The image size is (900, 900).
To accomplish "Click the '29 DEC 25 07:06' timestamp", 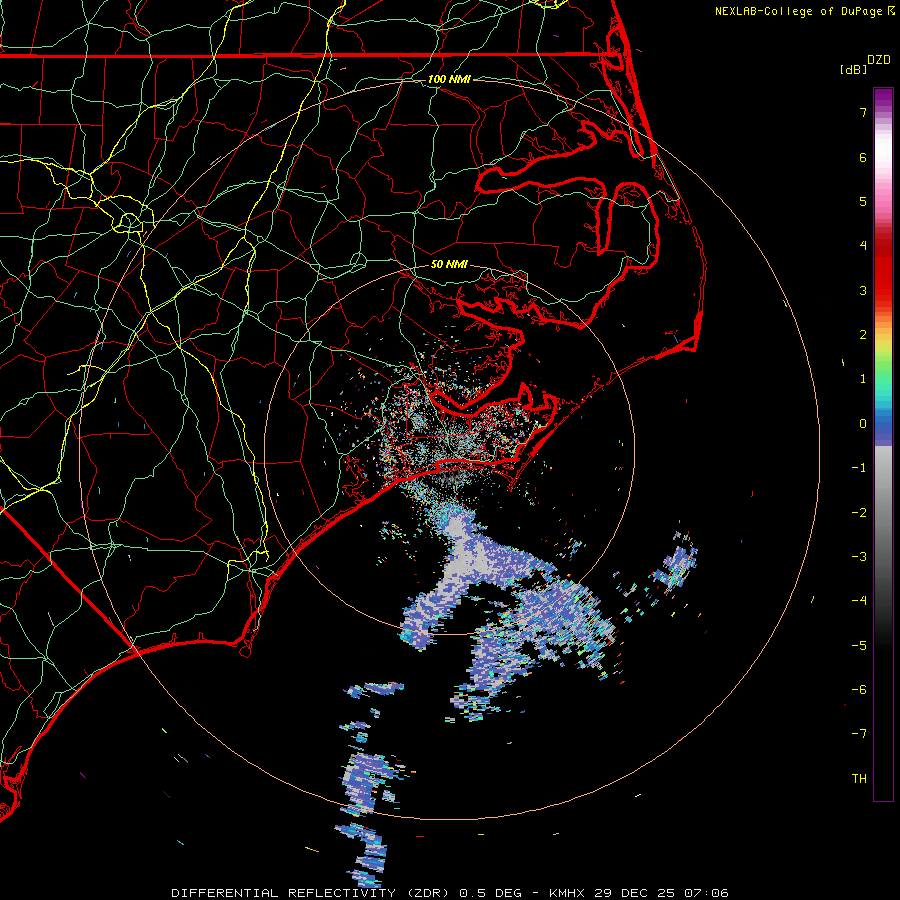I will 661,893.
